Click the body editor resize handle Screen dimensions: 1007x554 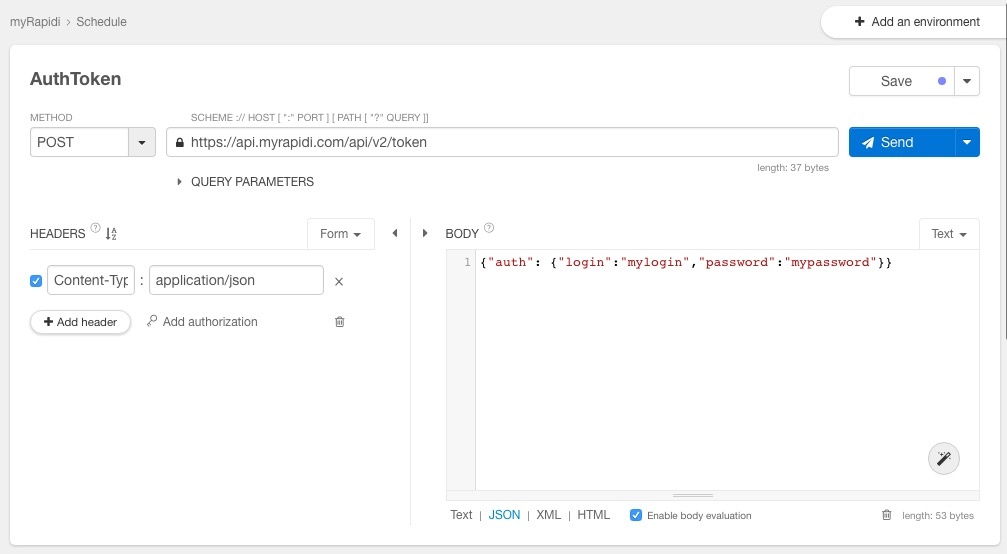[x=693, y=496]
